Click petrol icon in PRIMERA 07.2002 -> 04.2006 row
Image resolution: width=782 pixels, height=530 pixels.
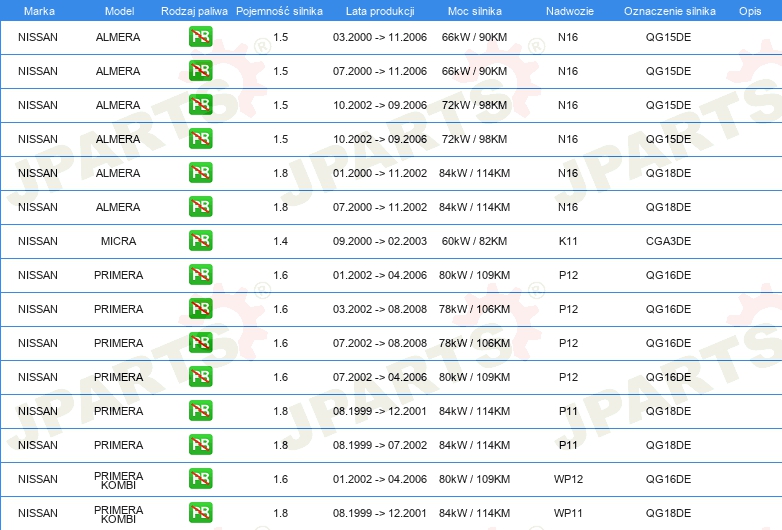coord(200,377)
